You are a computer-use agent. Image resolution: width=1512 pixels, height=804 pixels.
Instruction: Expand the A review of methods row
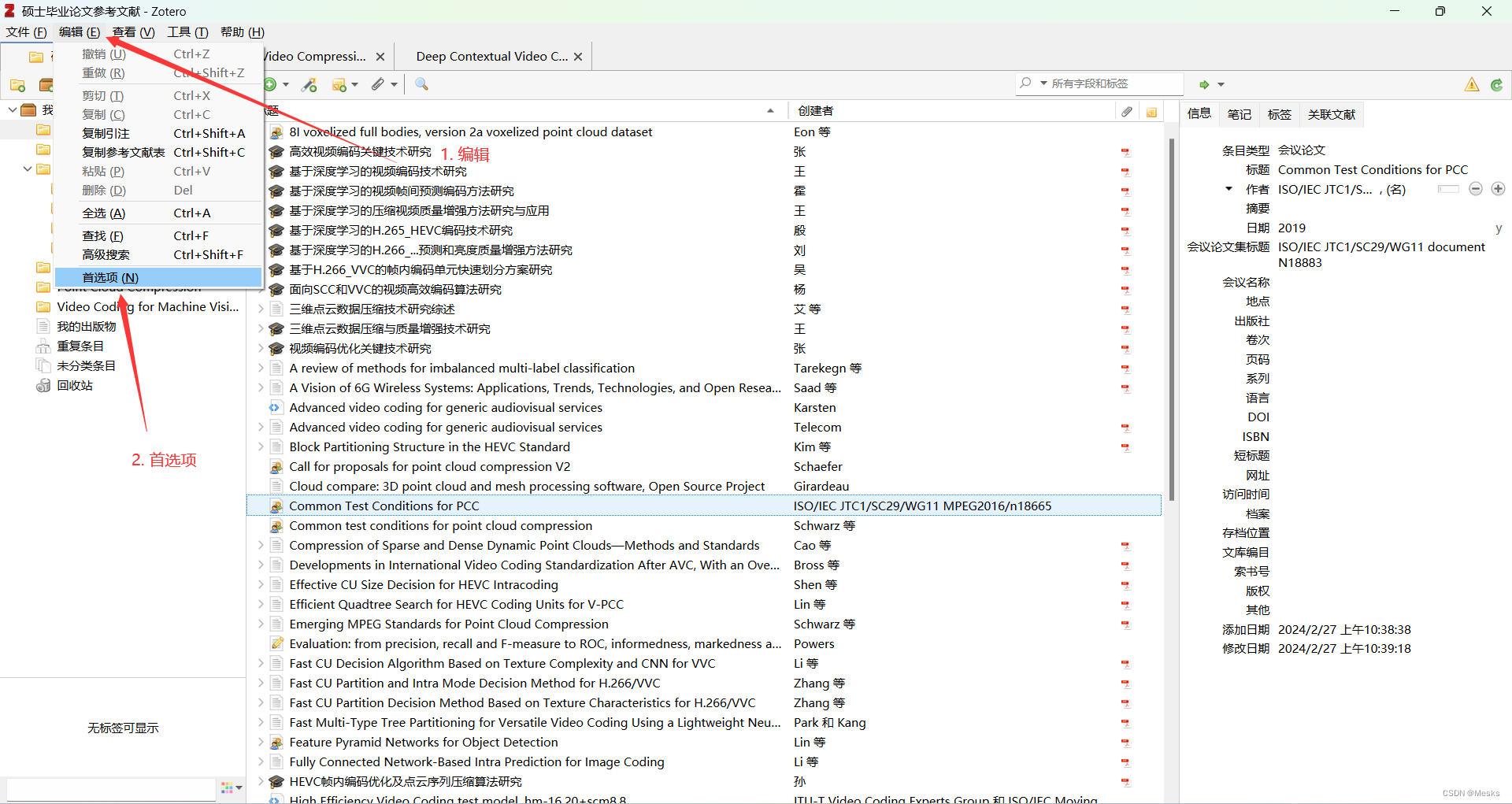[x=261, y=369]
